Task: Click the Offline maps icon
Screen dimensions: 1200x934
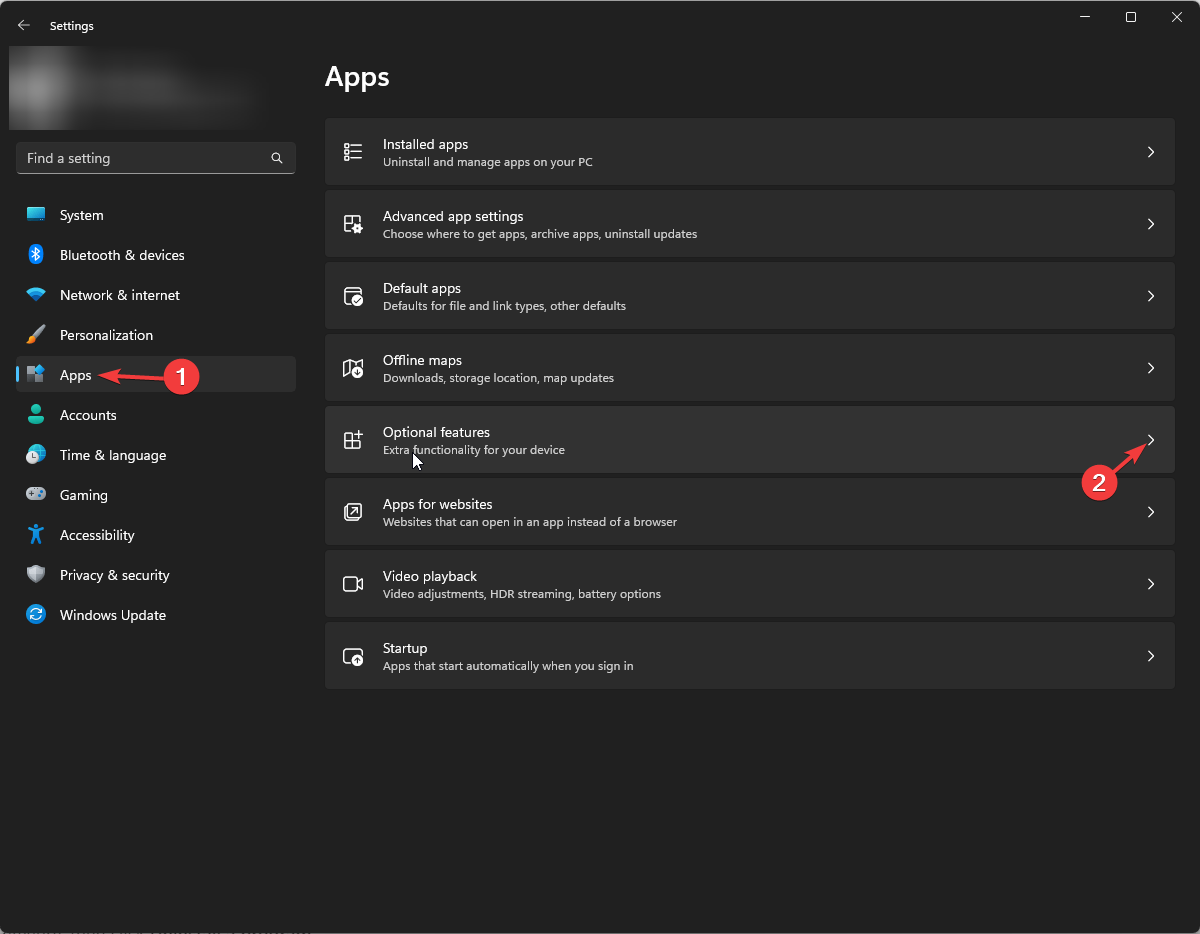Action: pyautogui.click(x=353, y=368)
